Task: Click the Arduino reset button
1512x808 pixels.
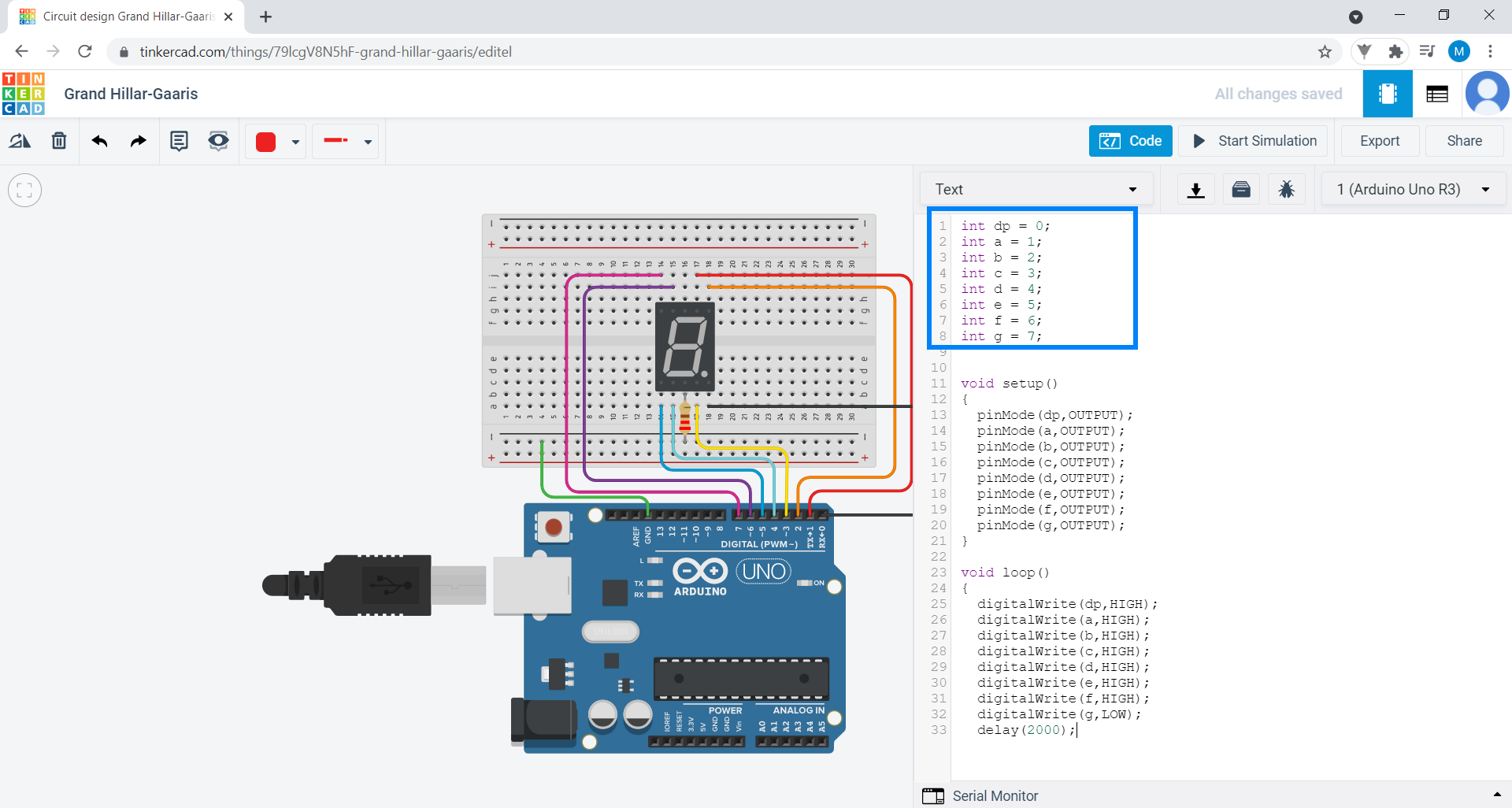Action: tap(554, 527)
